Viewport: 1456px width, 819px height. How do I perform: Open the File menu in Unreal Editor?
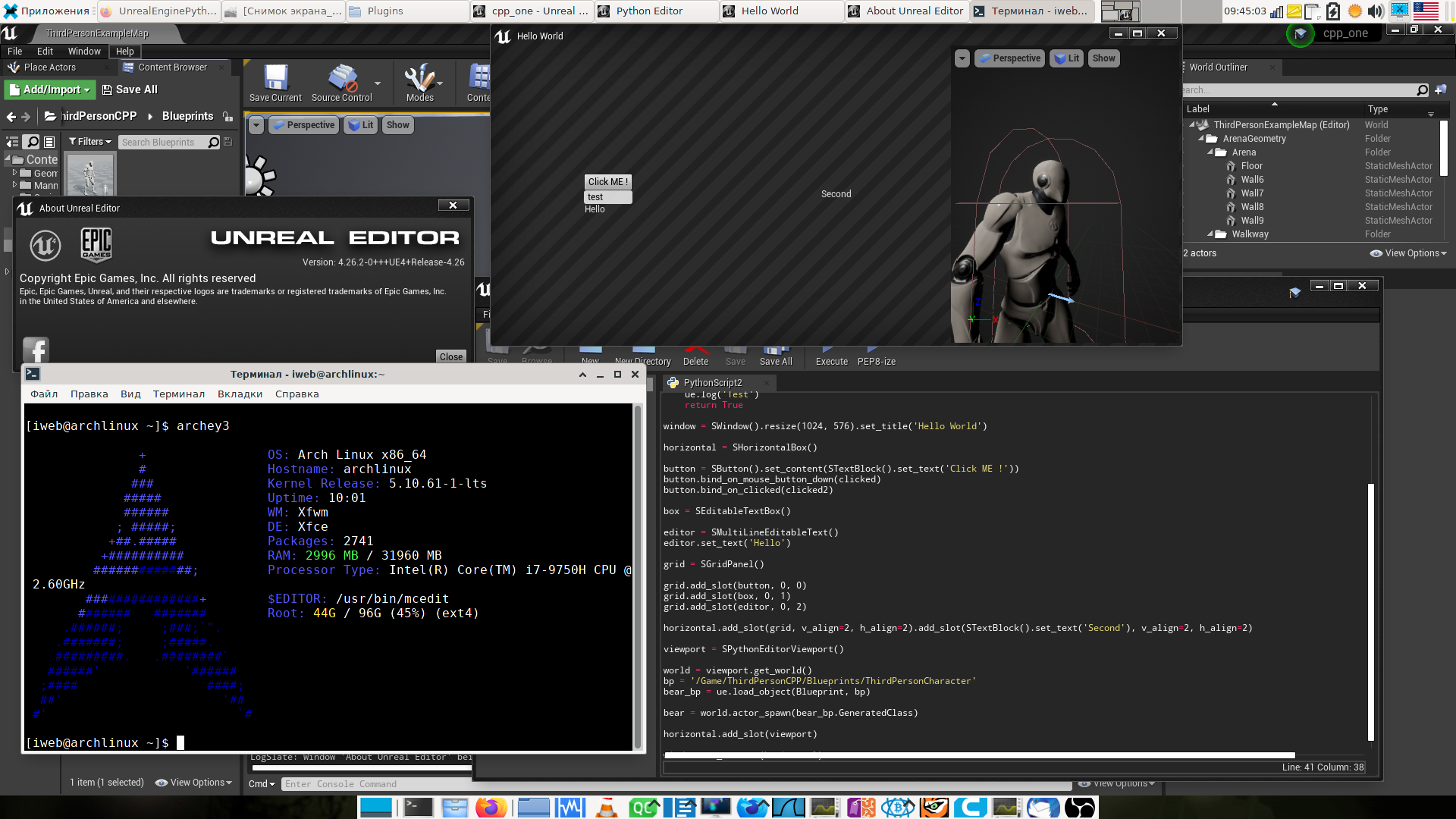[14, 52]
